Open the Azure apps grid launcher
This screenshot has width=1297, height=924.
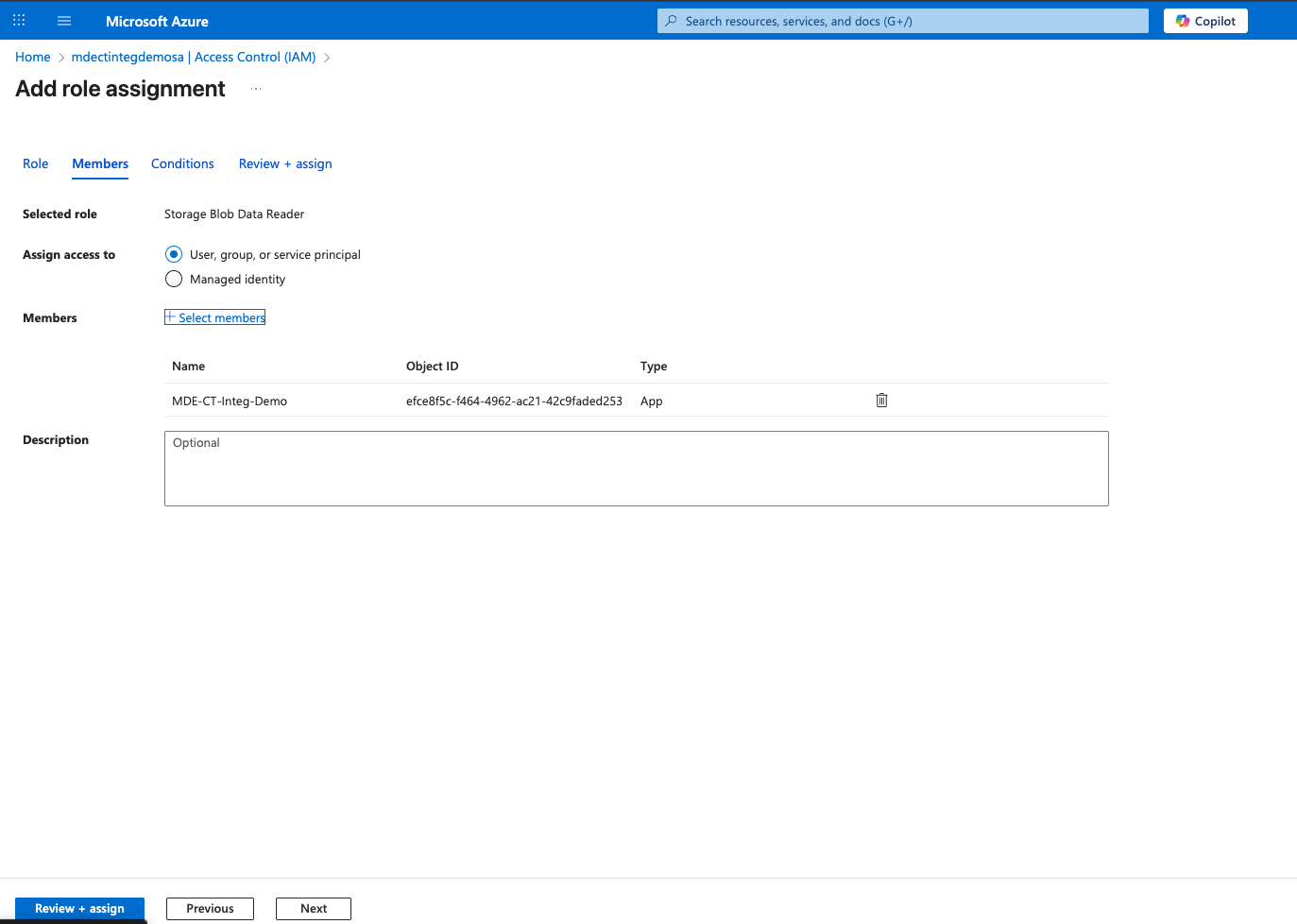click(19, 21)
